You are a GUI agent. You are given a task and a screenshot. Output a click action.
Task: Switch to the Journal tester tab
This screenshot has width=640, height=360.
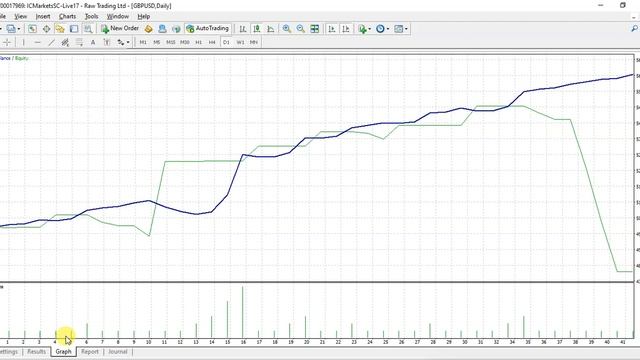click(x=118, y=351)
